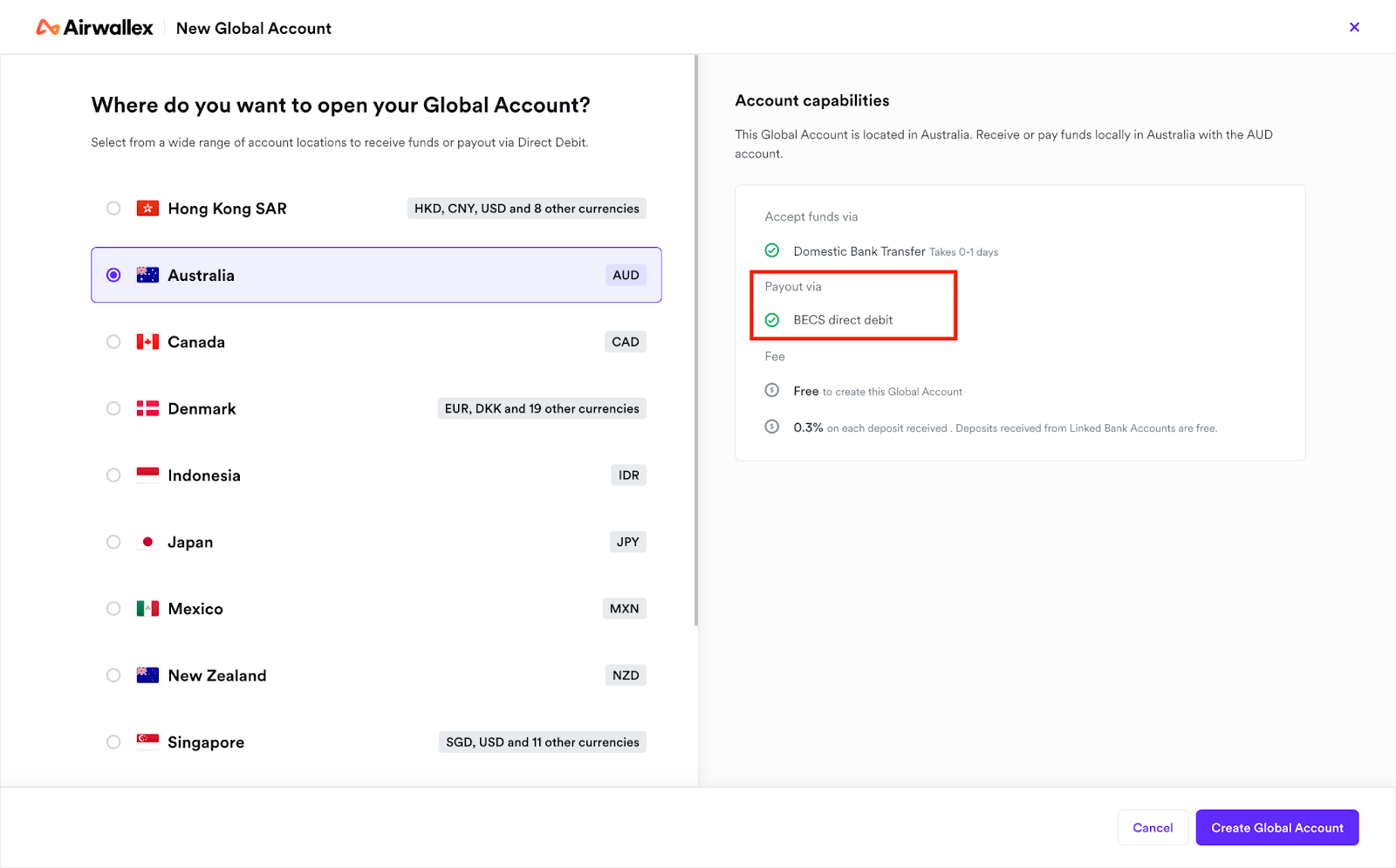Click the Create Global Account button
The image size is (1396, 868).
click(x=1277, y=828)
